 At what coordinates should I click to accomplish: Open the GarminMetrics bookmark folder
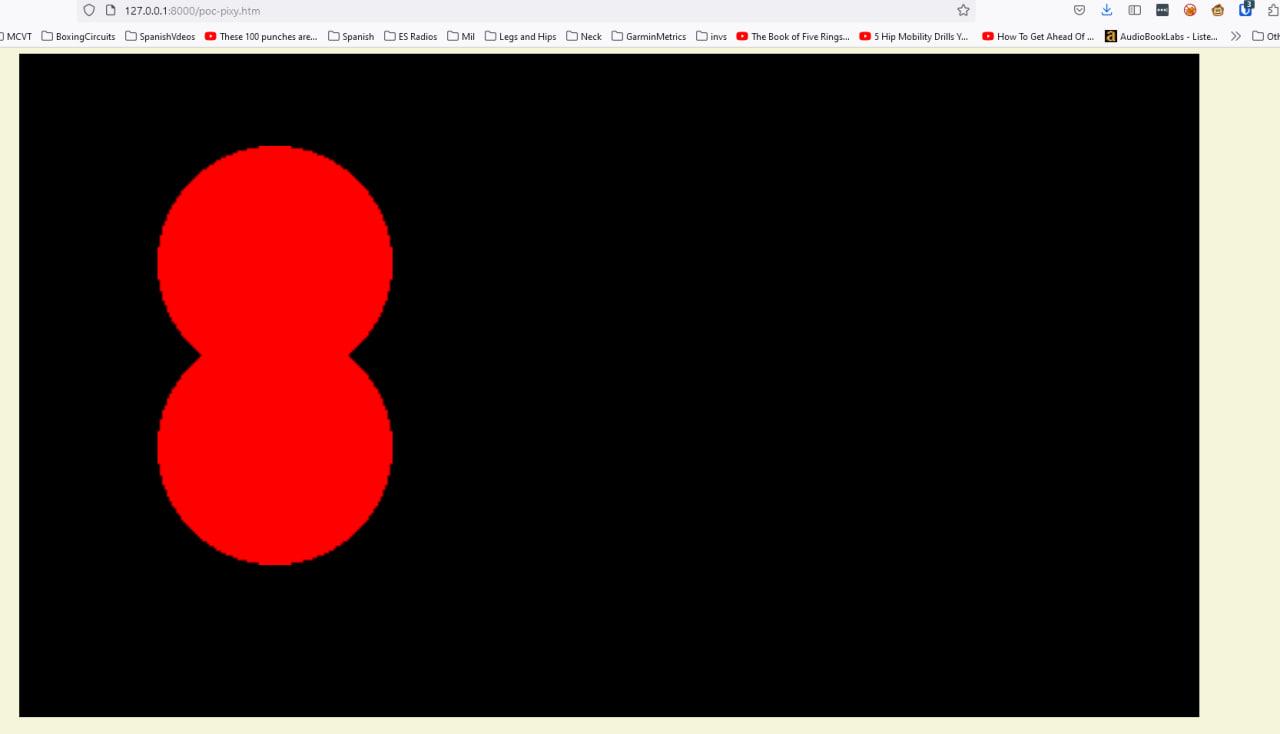point(649,36)
